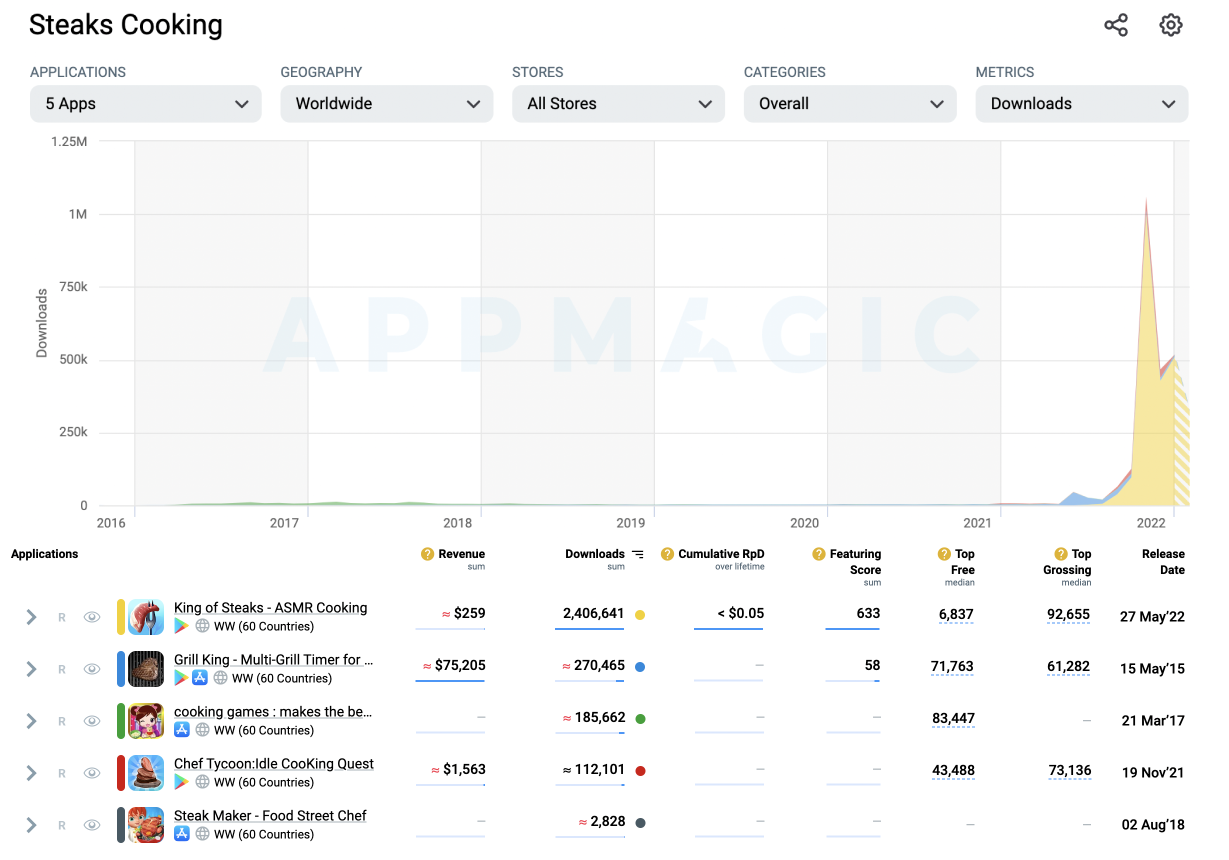Hide King of Steaks with eye toggle
Screen dimensions: 1229x860
[x=92, y=617]
